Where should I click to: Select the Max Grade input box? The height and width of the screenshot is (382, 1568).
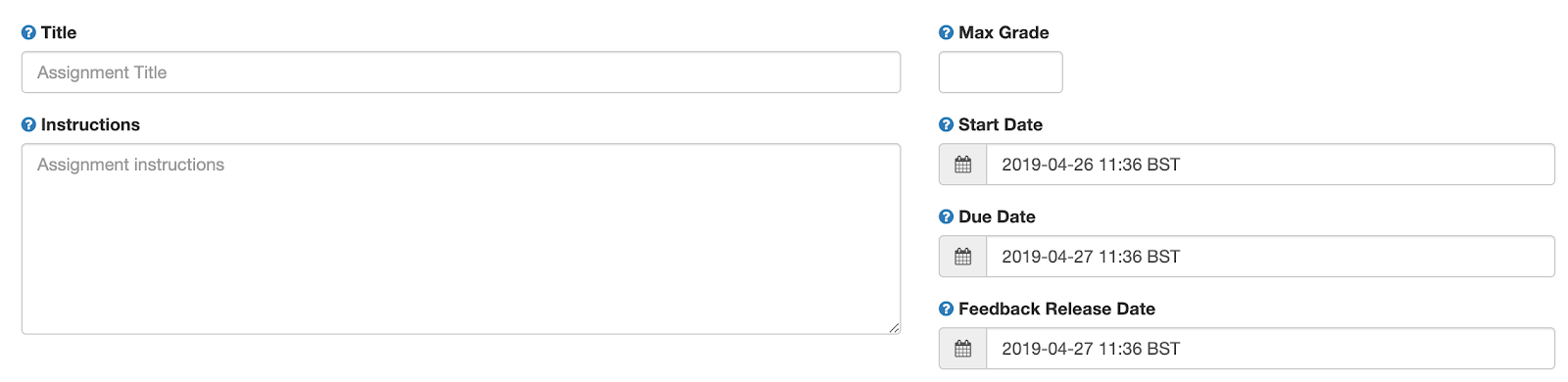pyautogui.click(x=1001, y=72)
